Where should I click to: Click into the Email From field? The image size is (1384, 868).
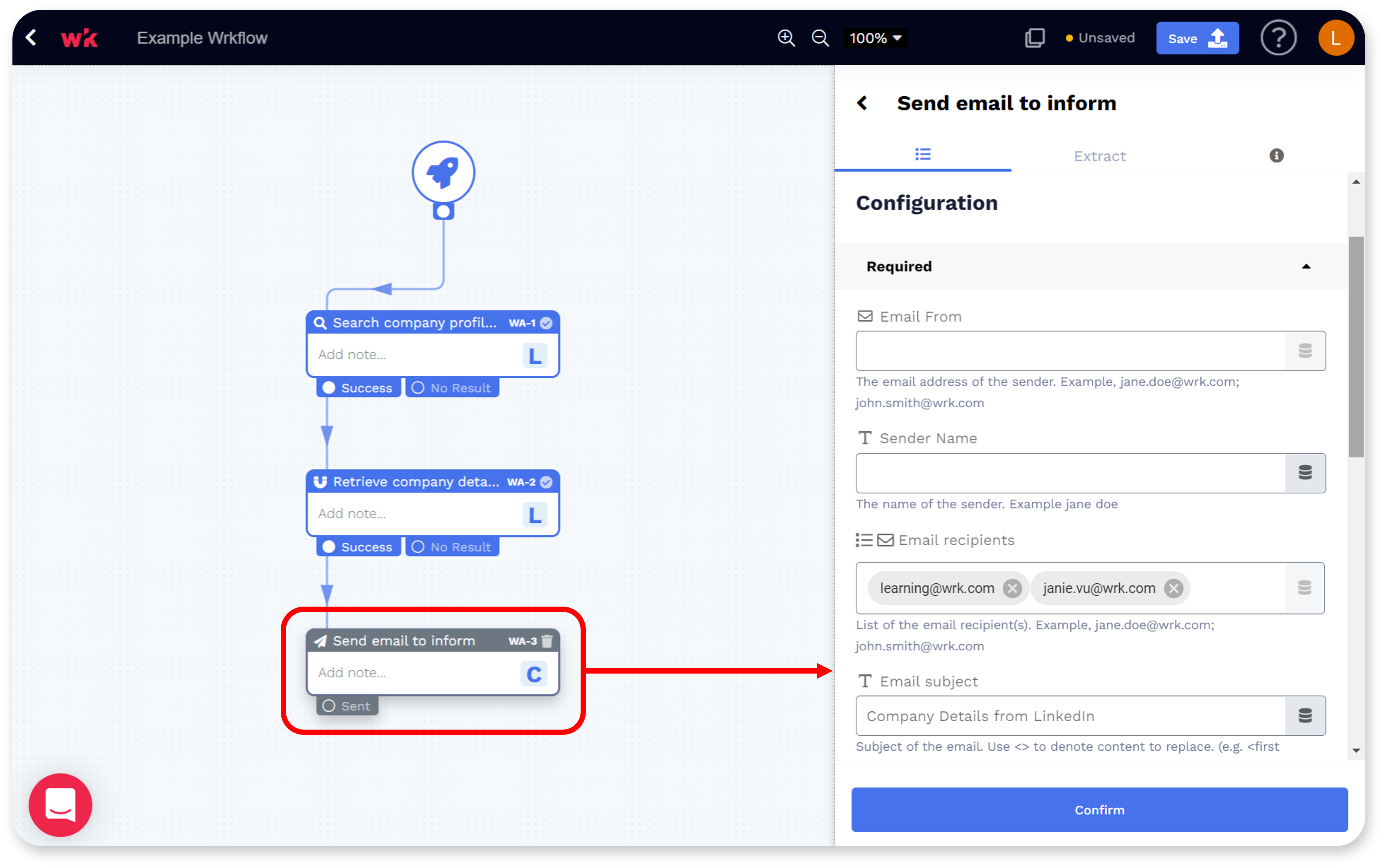1071,351
